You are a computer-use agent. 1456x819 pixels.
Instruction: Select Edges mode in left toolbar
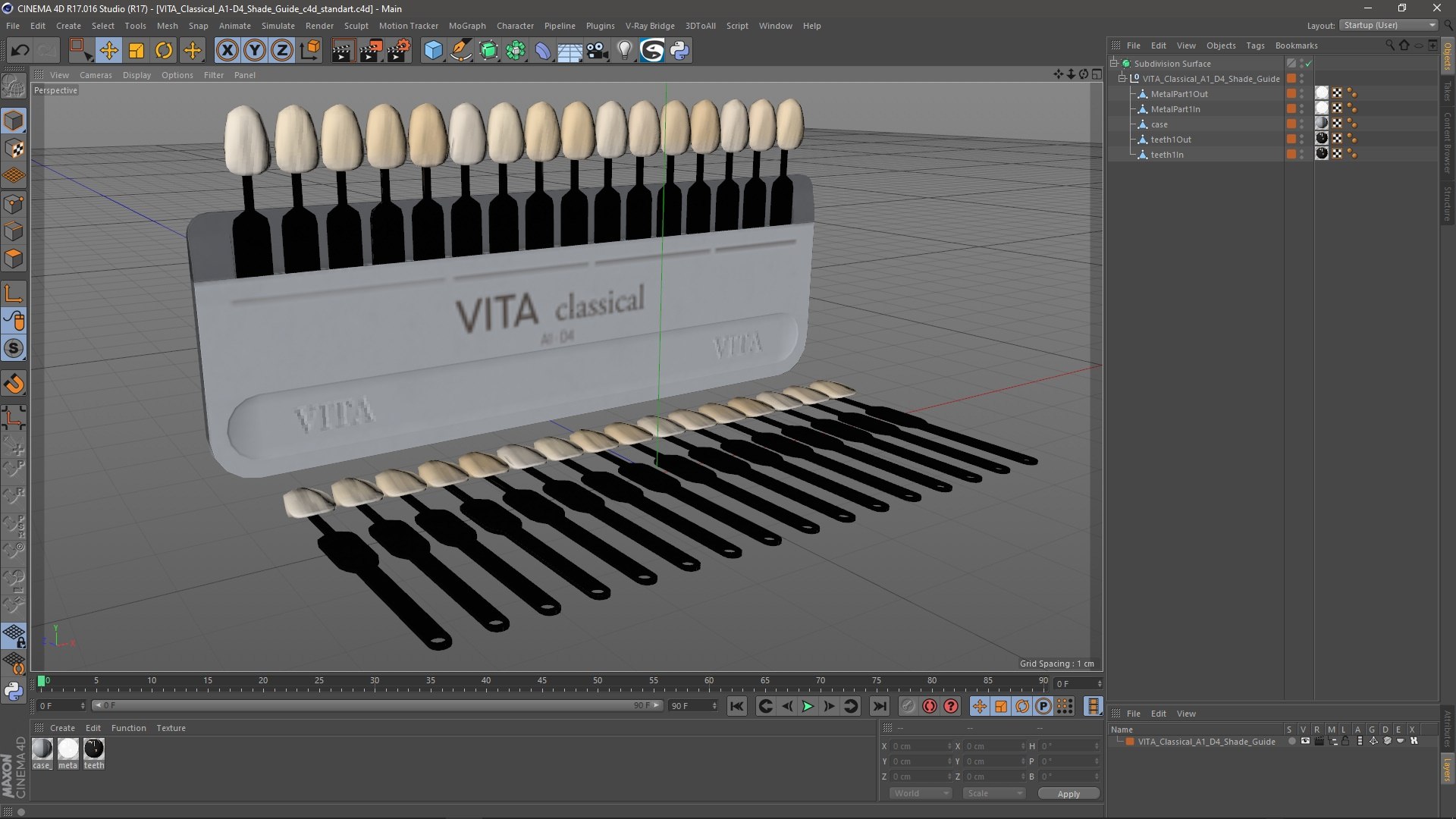pyautogui.click(x=14, y=231)
